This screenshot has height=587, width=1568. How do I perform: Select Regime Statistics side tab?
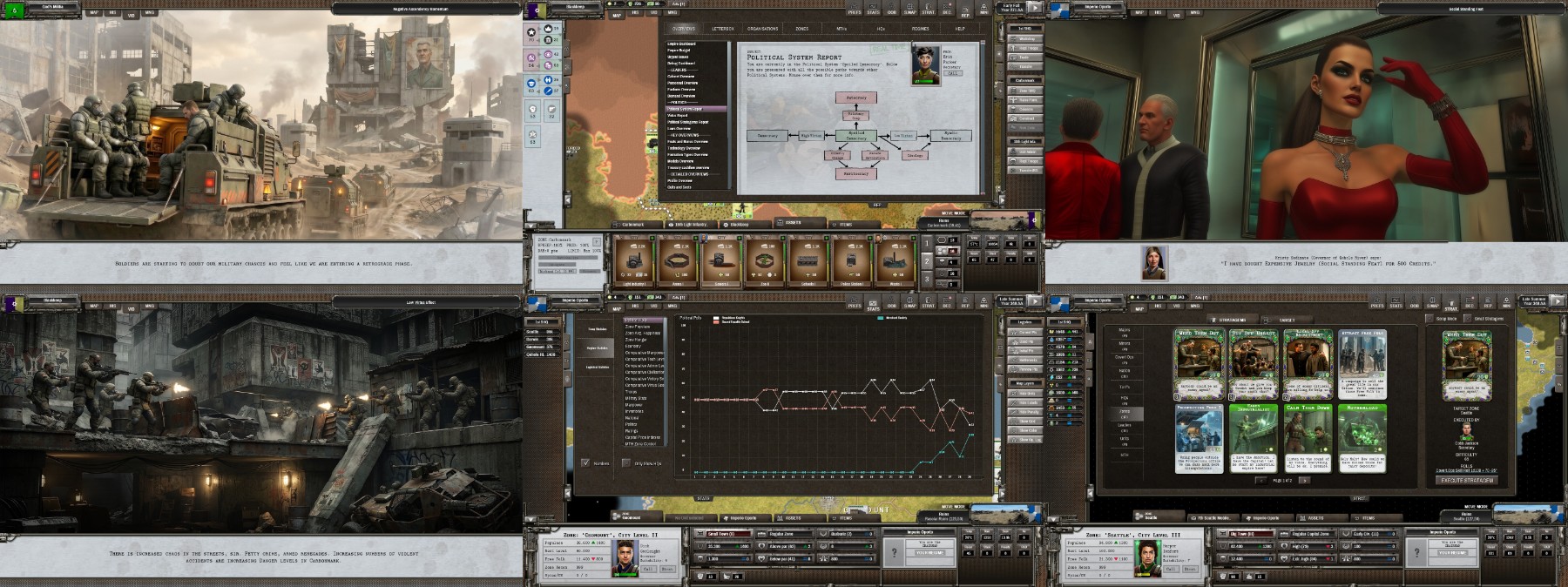point(597,348)
